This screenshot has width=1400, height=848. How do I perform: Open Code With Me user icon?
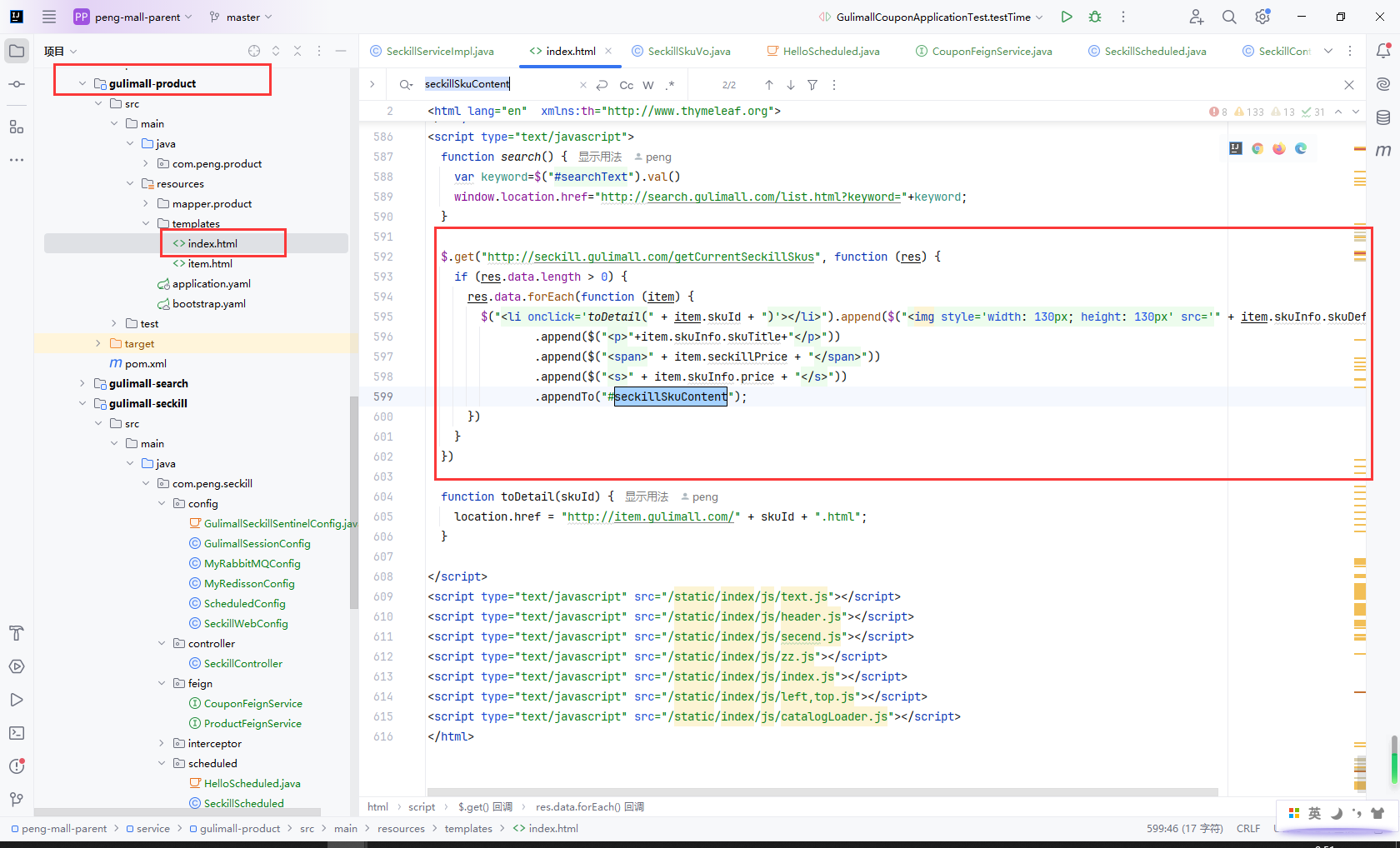point(1196,17)
